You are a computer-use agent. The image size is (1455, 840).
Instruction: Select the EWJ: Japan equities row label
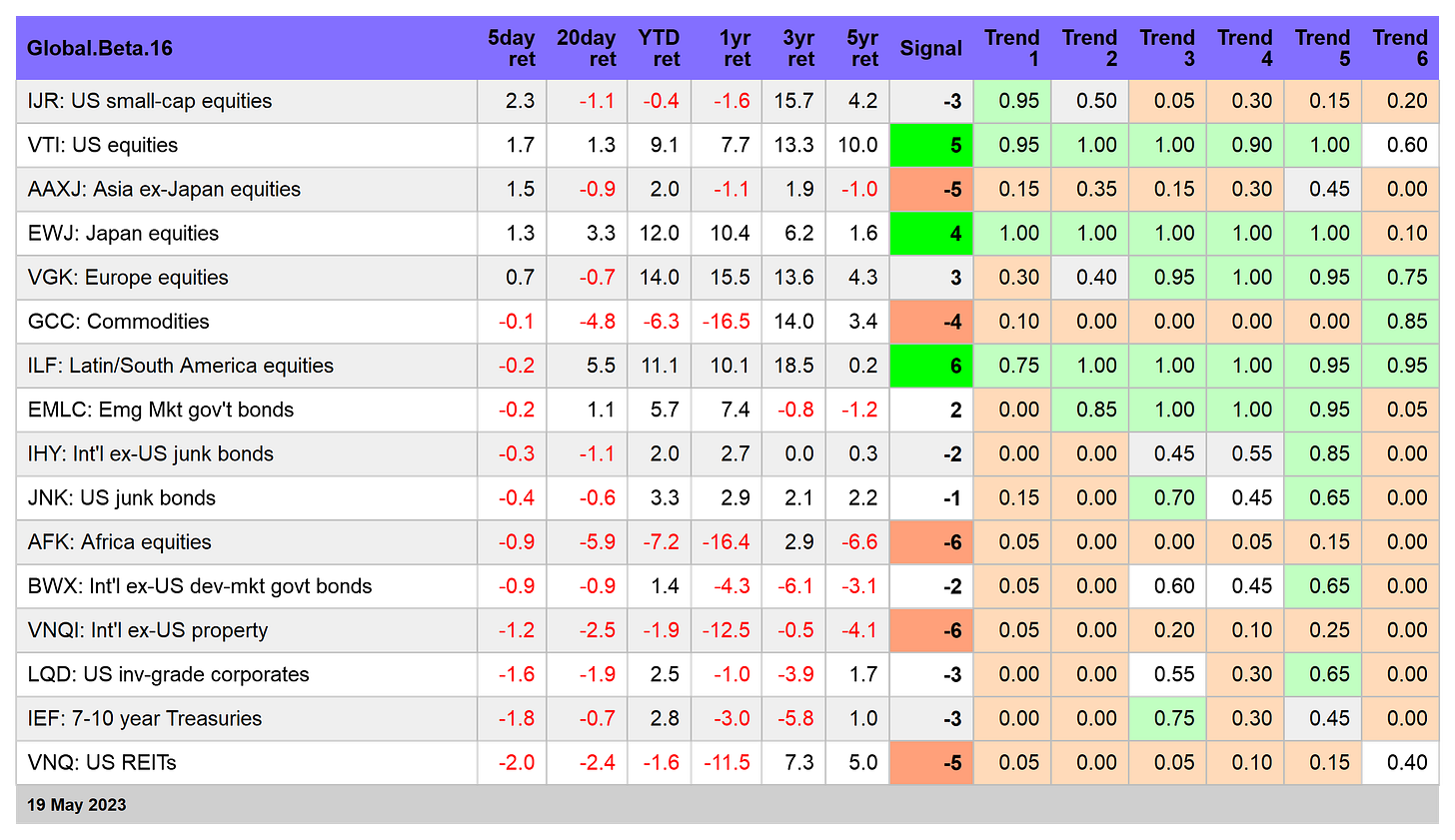tap(123, 233)
